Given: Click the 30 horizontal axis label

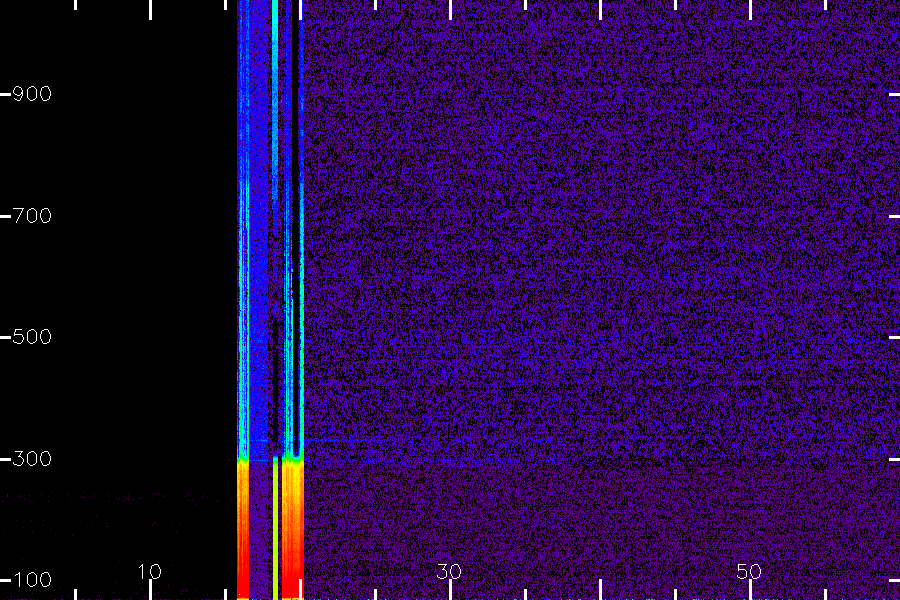Looking at the screenshot, I should click(449, 572).
